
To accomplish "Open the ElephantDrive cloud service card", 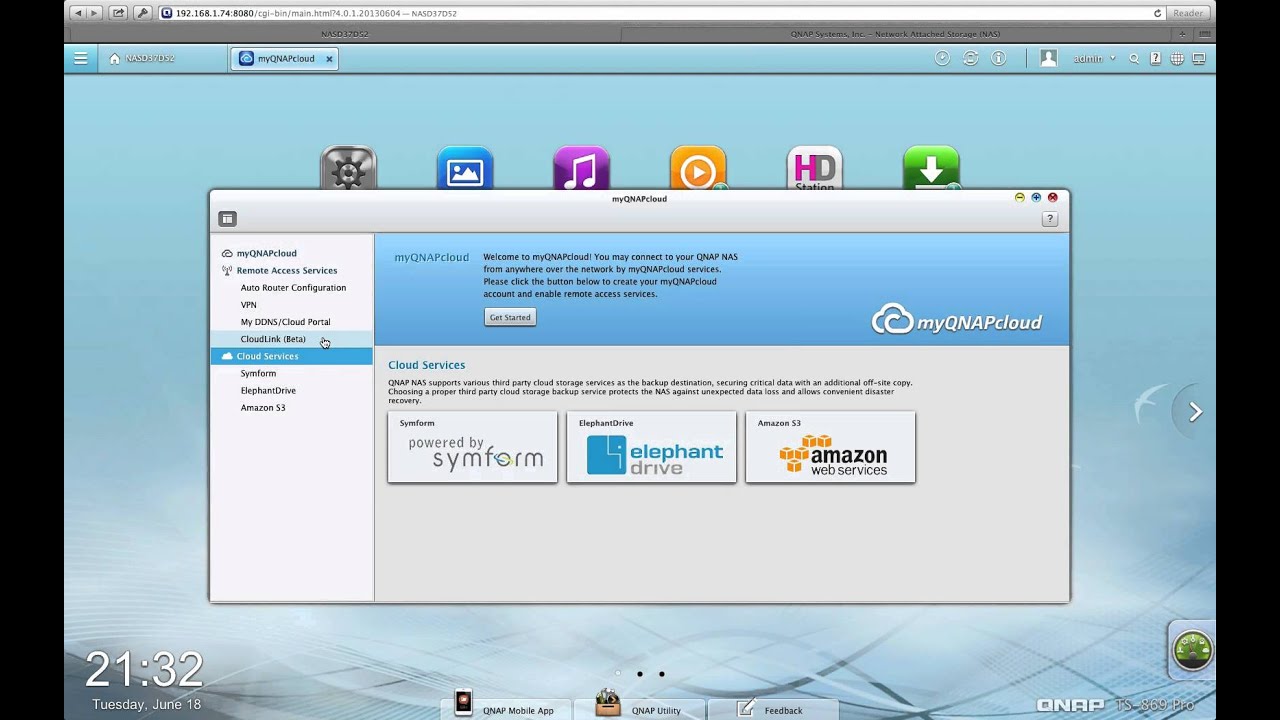I will click(x=651, y=447).
